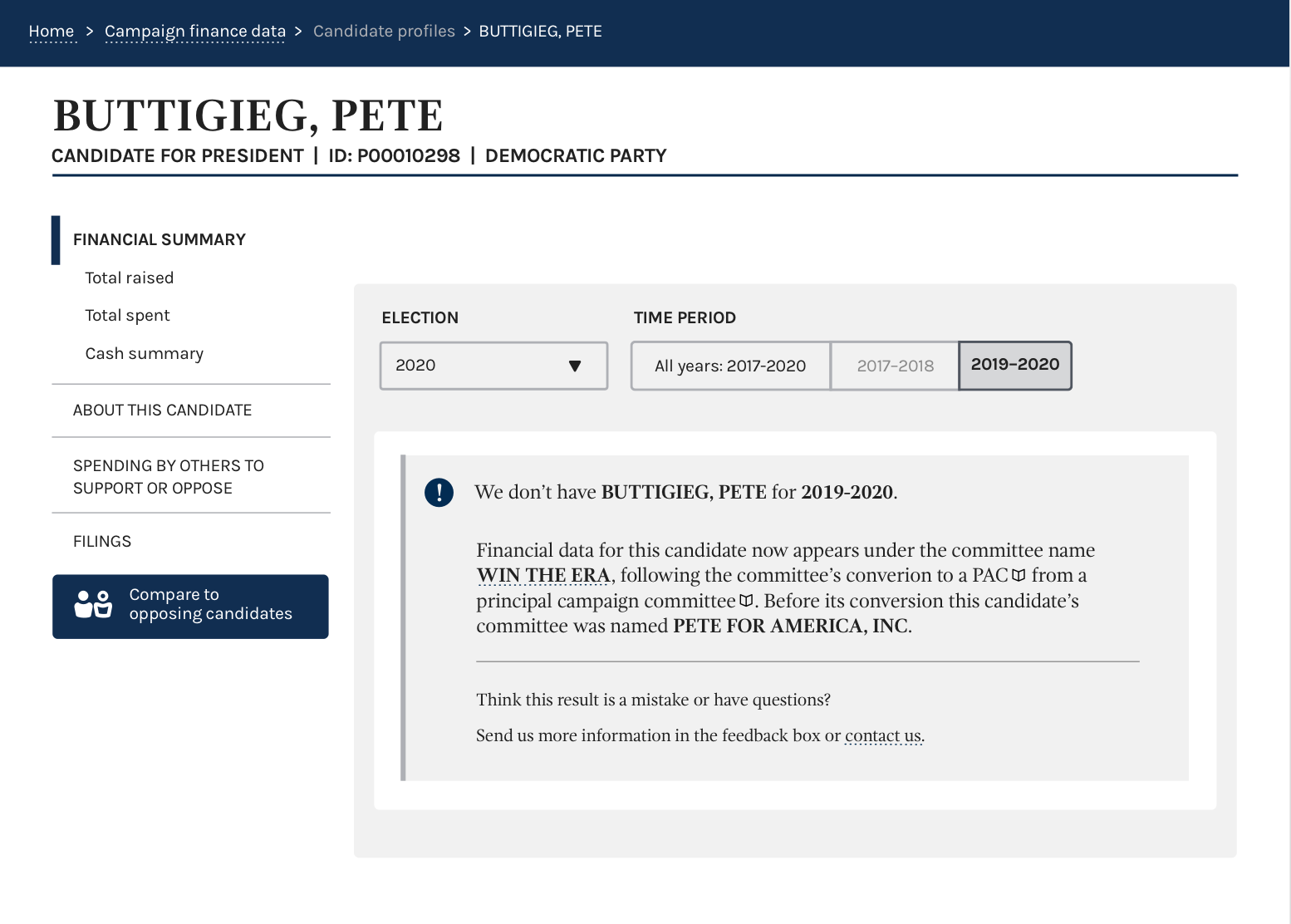Follow the contact us link
The width and height of the screenshot is (1291, 924).
point(883,735)
